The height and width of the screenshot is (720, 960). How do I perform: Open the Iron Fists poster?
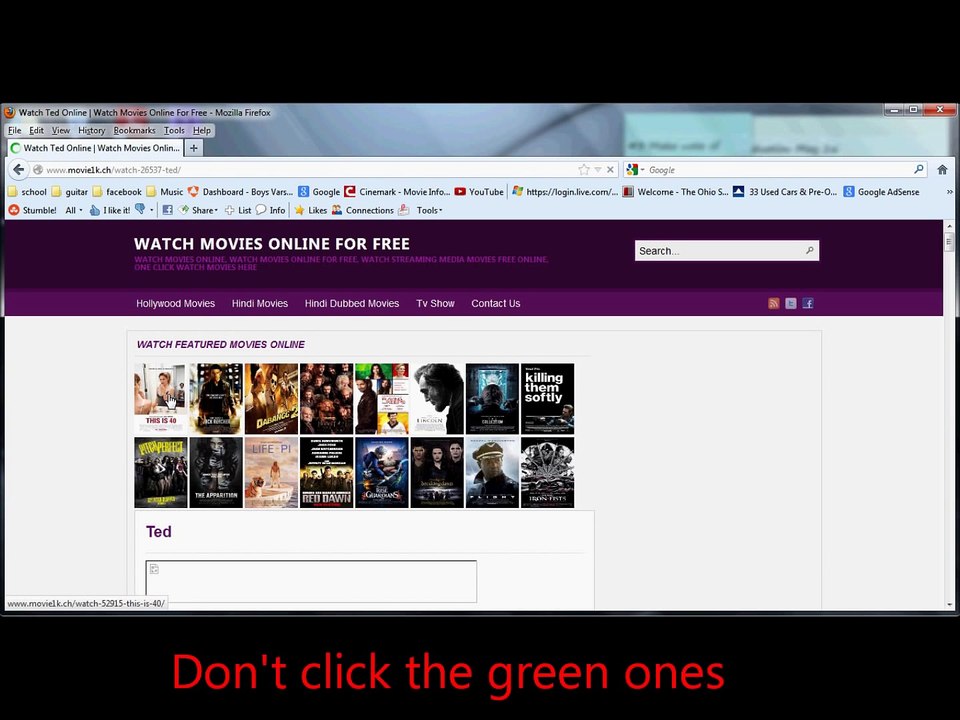pos(547,472)
